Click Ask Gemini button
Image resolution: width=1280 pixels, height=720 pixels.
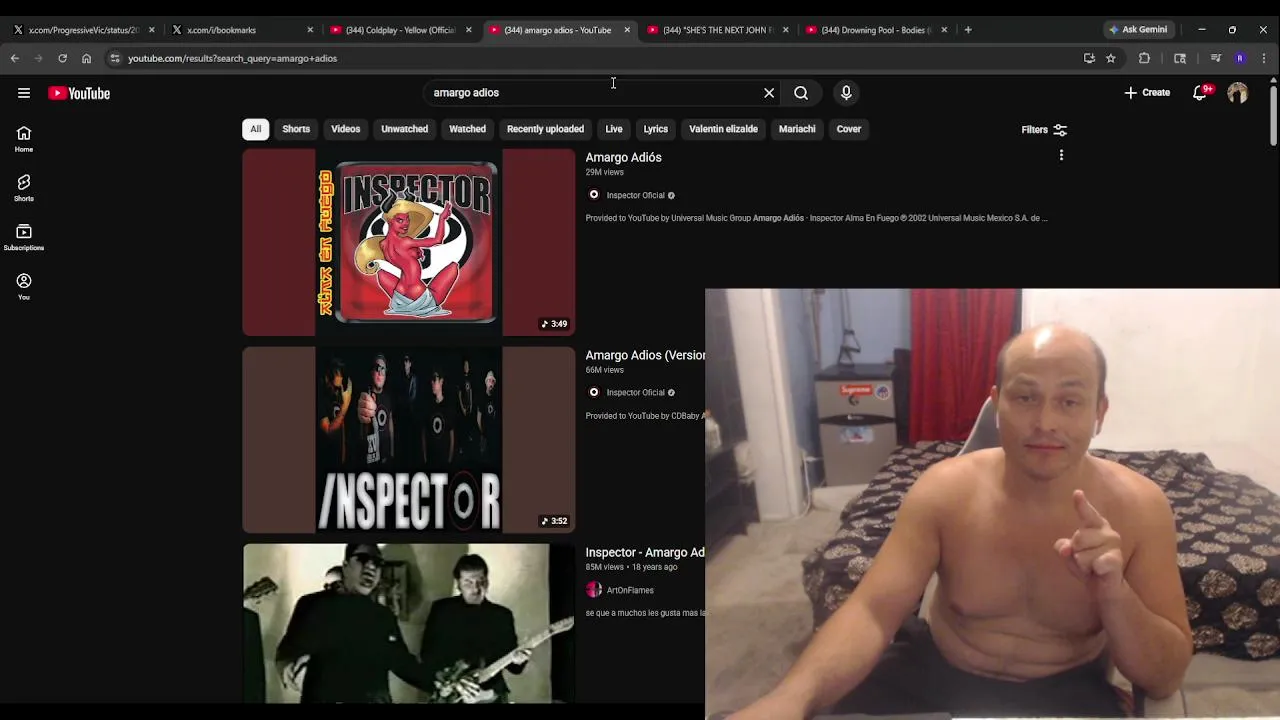(1138, 30)
